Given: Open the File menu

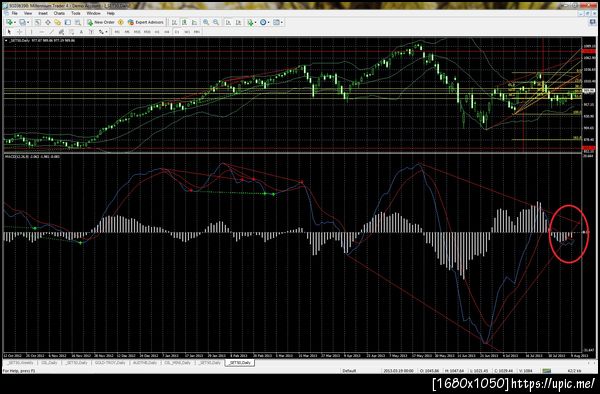Looking at the screenshot, I should (15, 13).
